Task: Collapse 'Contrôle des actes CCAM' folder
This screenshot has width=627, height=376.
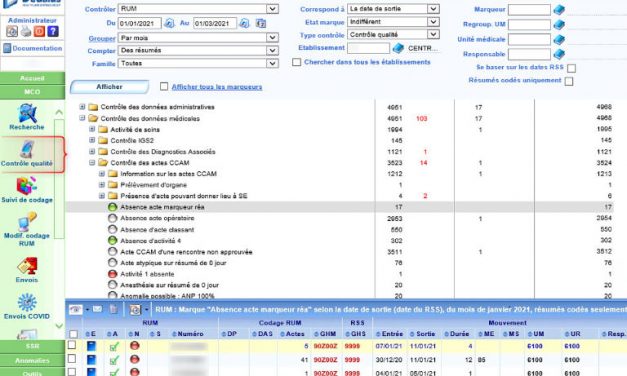Action: (92, 162)
